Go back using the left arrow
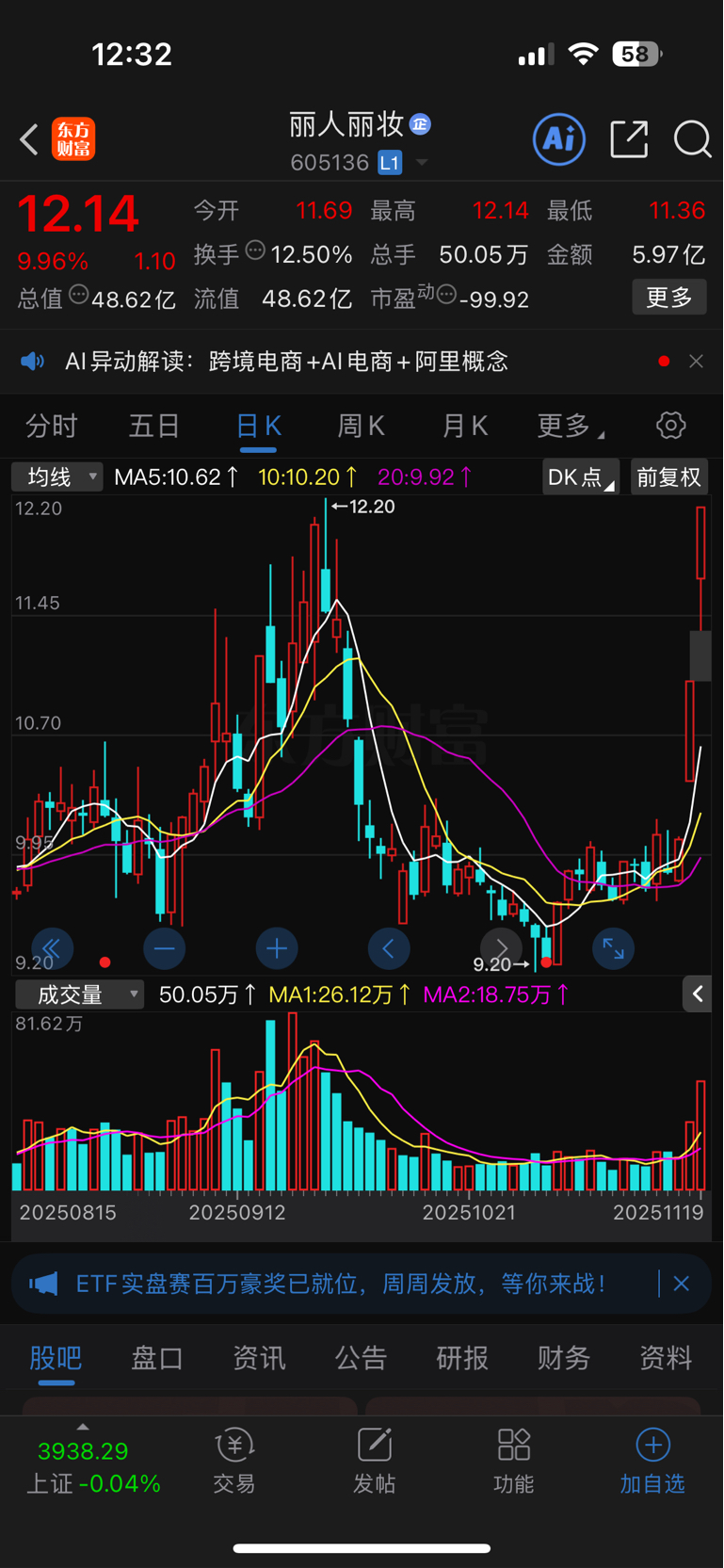 29,139
